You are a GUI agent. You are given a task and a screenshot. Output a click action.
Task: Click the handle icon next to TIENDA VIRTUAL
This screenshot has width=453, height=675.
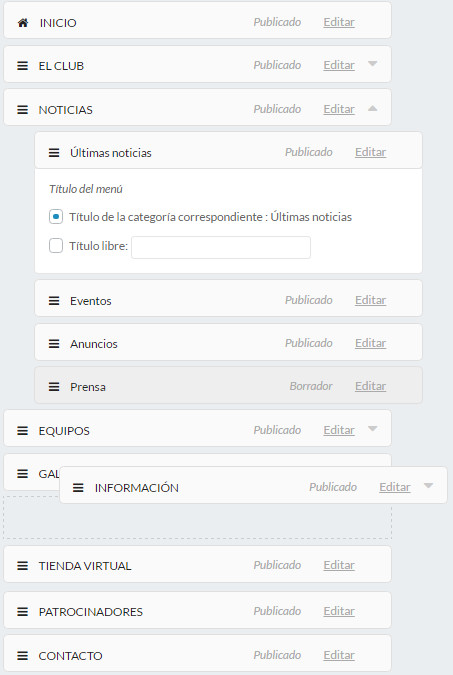22,566
